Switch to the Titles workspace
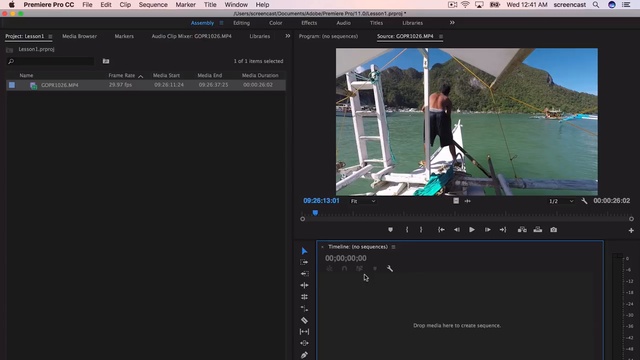 coord(376,23)
